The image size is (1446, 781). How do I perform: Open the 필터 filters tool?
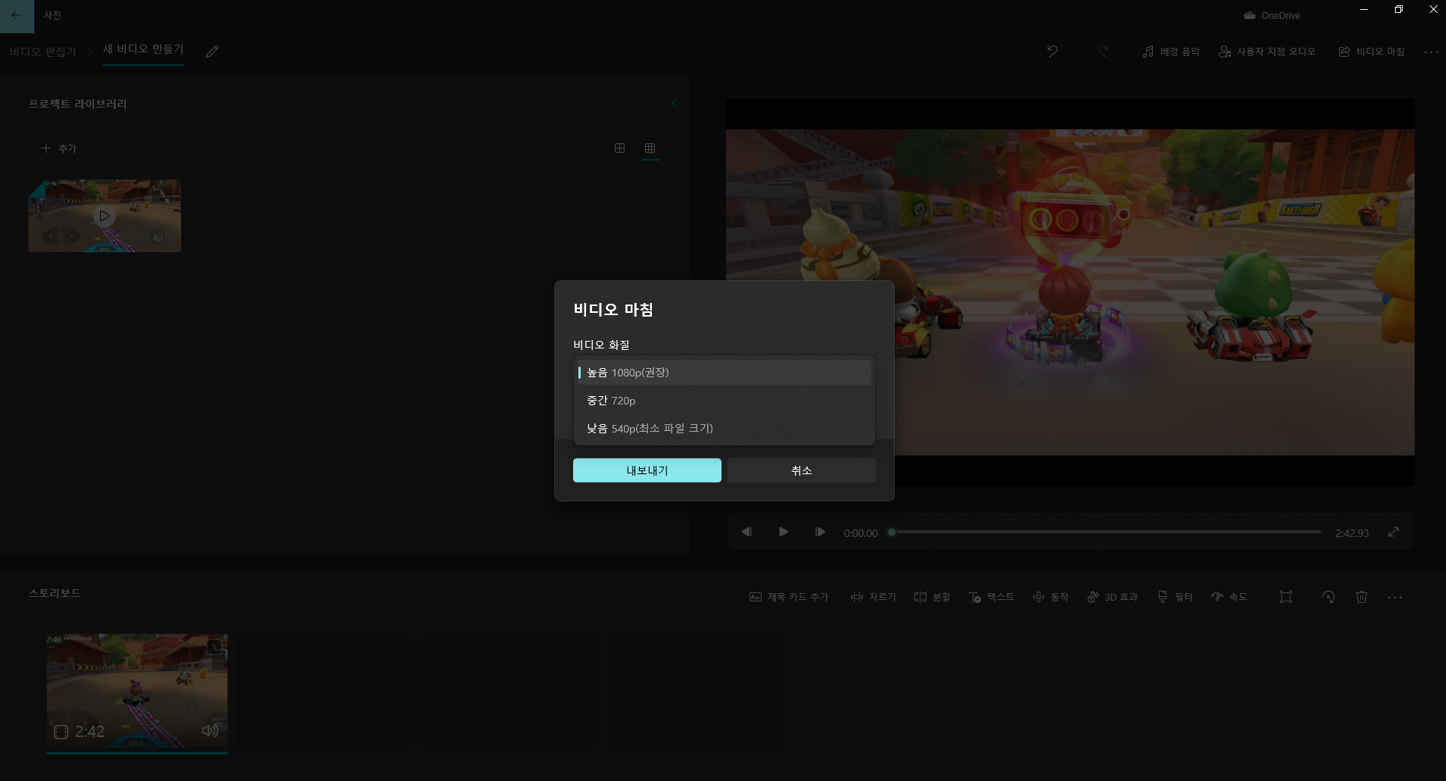[1175, 597]
